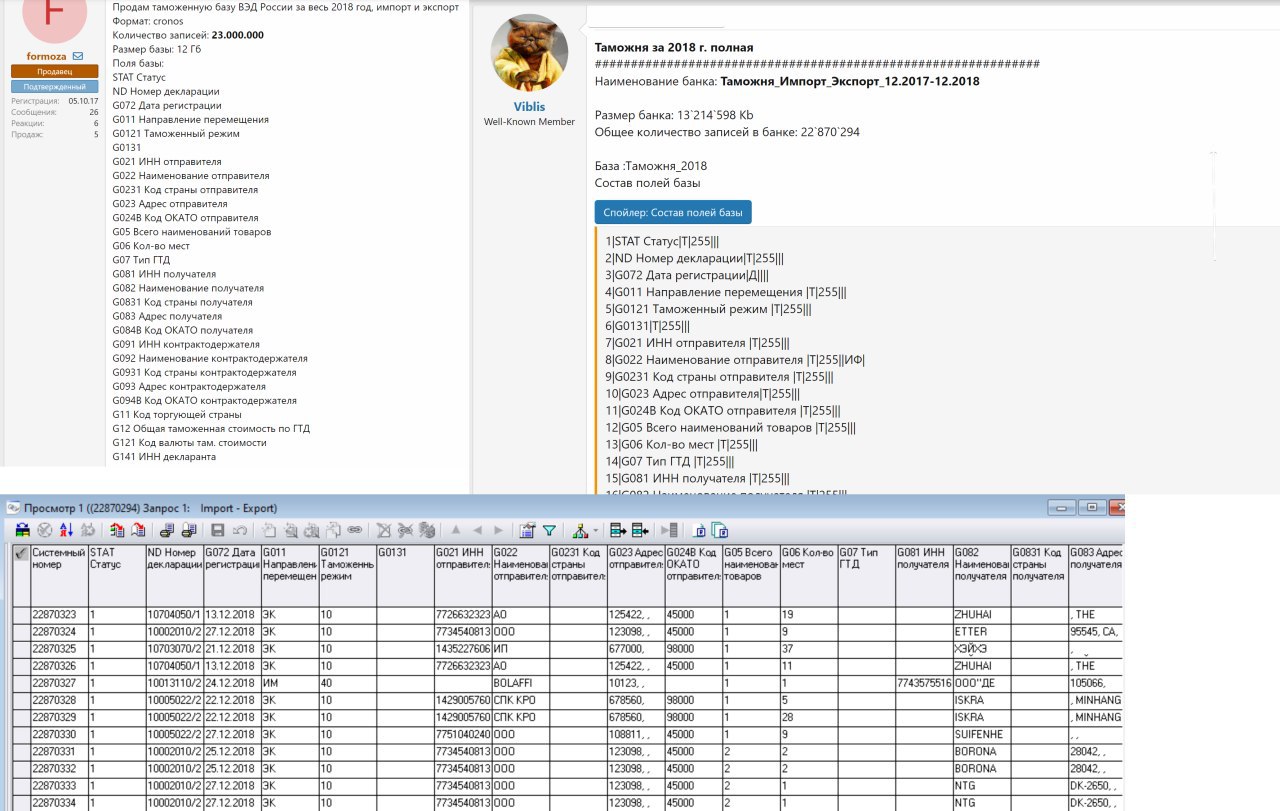Click the row selector for row 22870330
Screen dimensions: 1280x811
pyautogui.click(x=20, y=734)
